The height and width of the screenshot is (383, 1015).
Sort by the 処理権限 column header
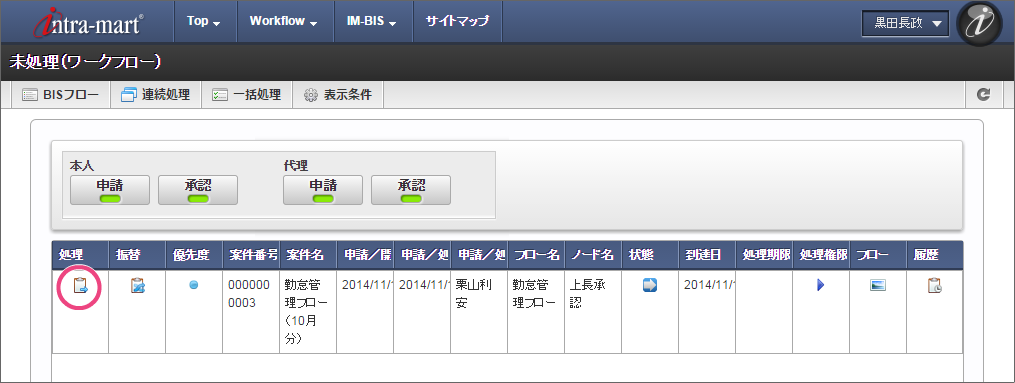821,256
